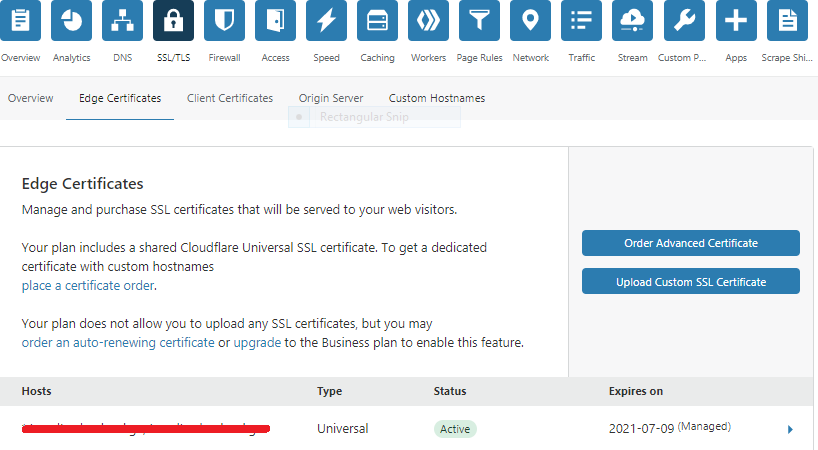Click the 'upgrade' link to Business plan

(x=256, y=343)
